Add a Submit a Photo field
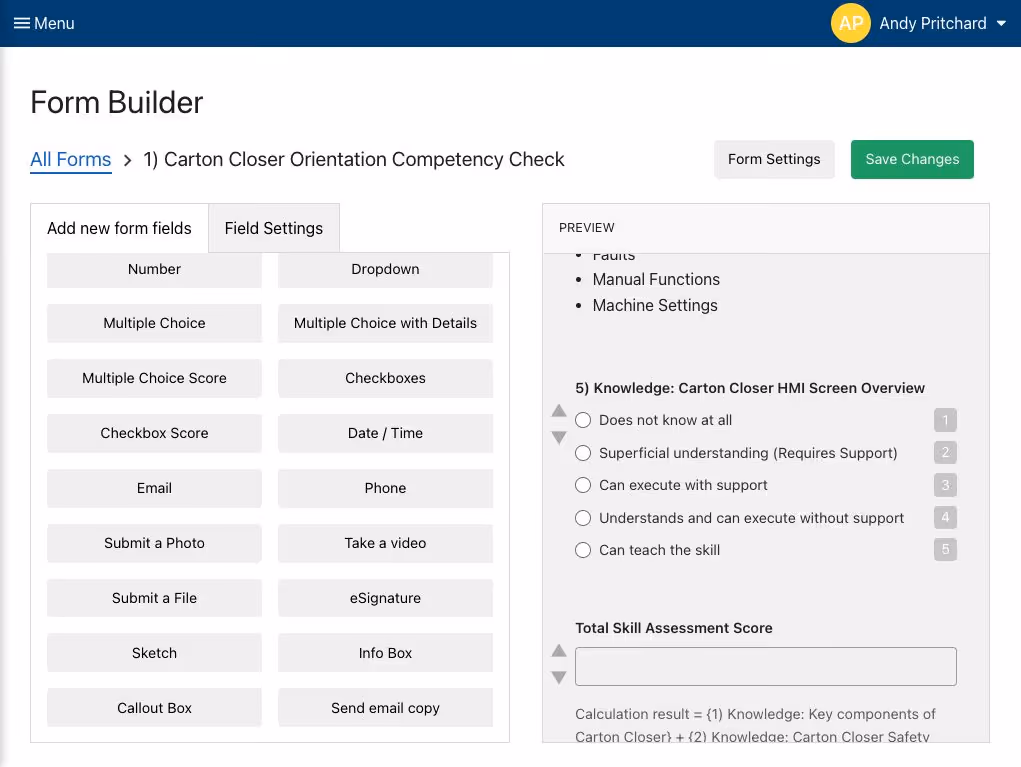Screen dimensions: 1021x767 point(154,543)
